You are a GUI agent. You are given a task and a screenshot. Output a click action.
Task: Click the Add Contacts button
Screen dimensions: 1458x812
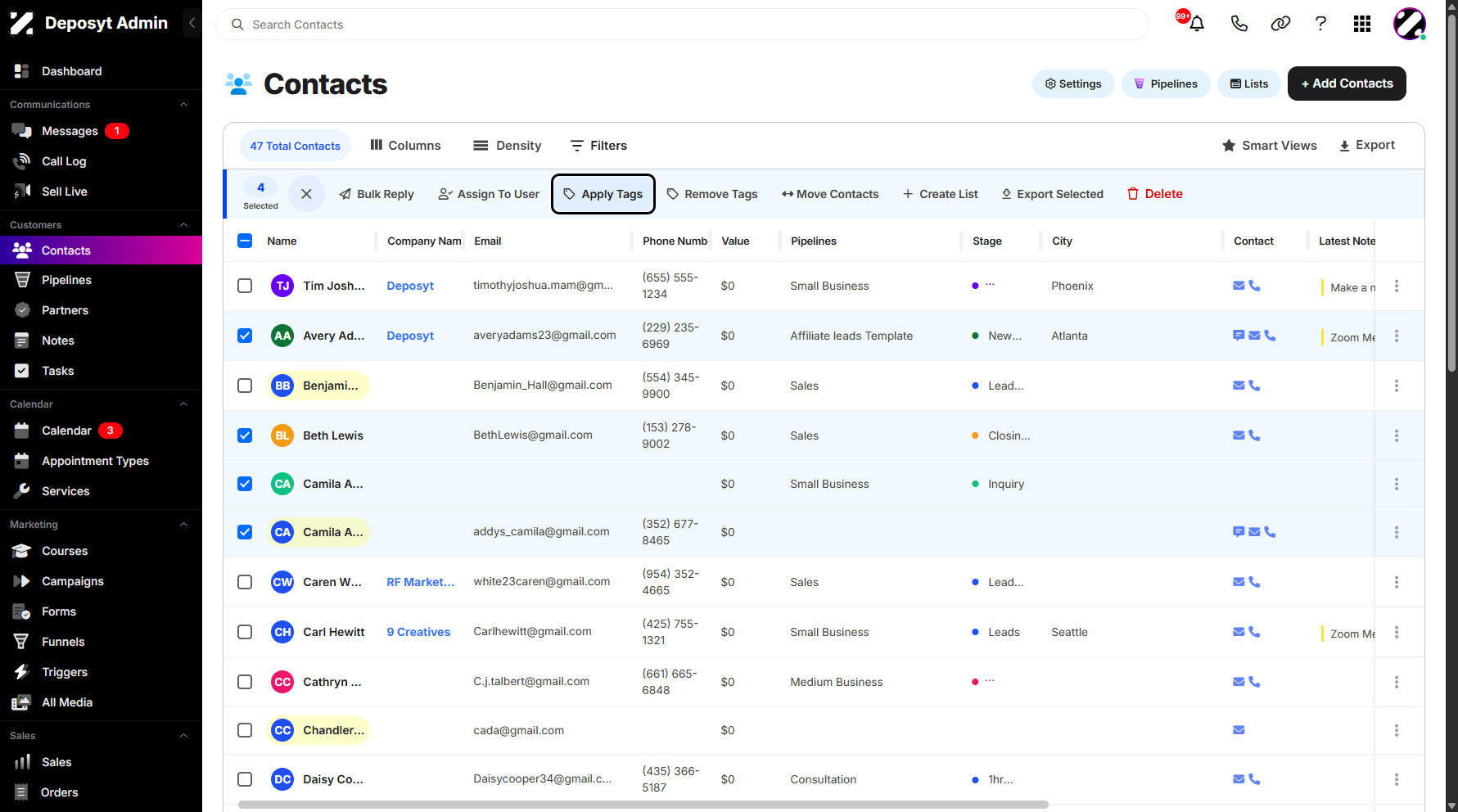pos(1347,83)
